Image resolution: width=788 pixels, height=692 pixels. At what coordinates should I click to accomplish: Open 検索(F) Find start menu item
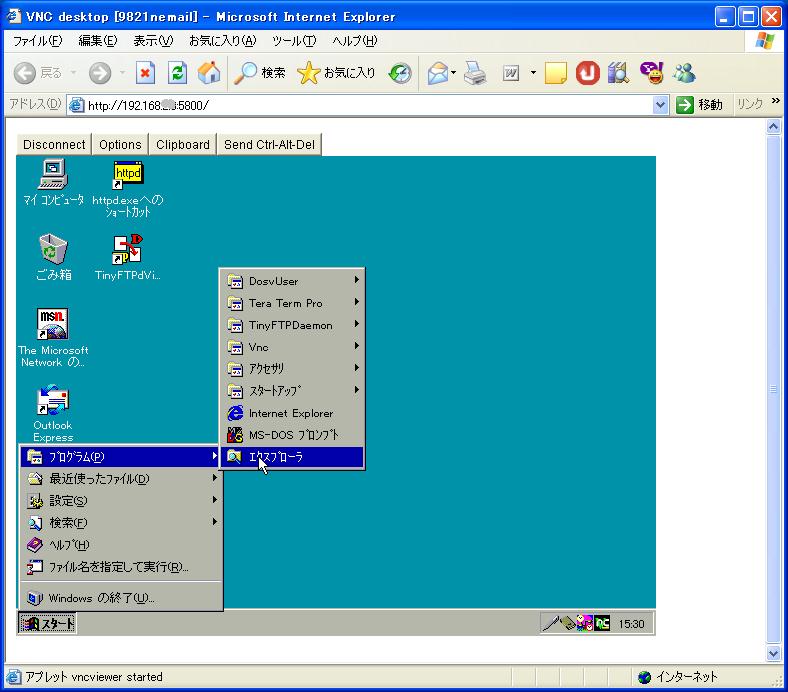(x=121, y=523)
